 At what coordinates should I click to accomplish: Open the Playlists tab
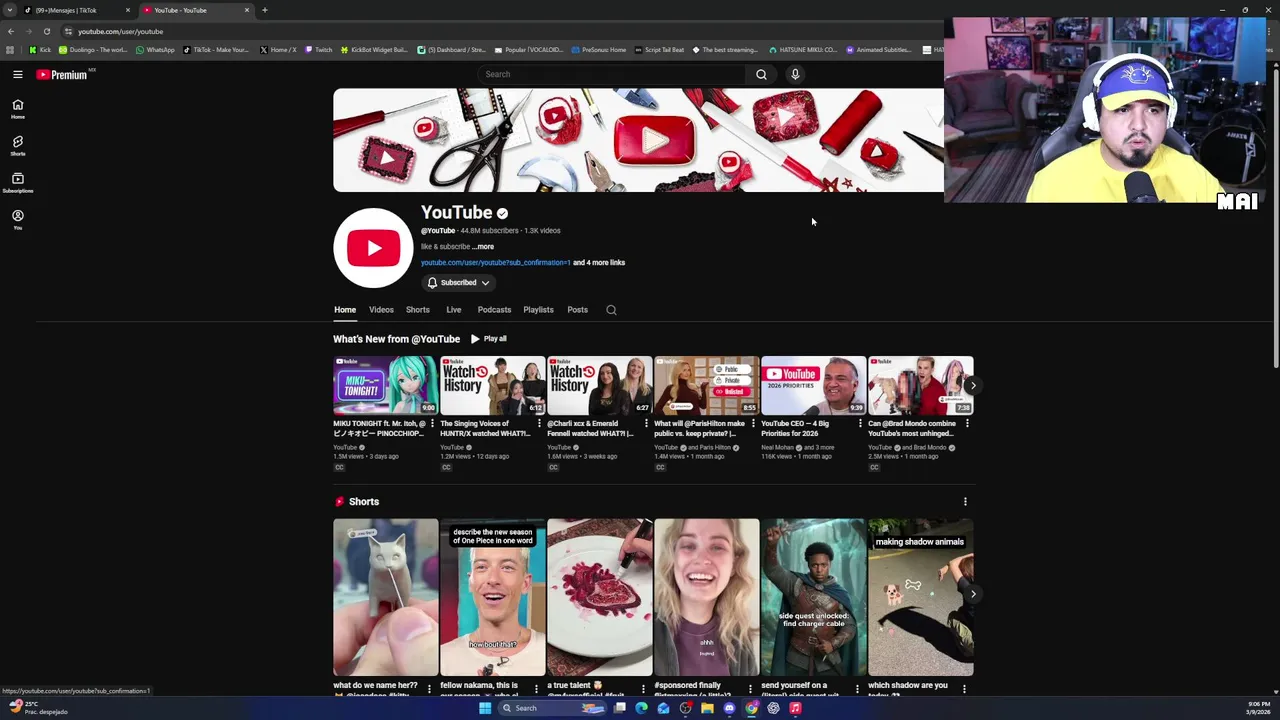(x=538, y=310)
